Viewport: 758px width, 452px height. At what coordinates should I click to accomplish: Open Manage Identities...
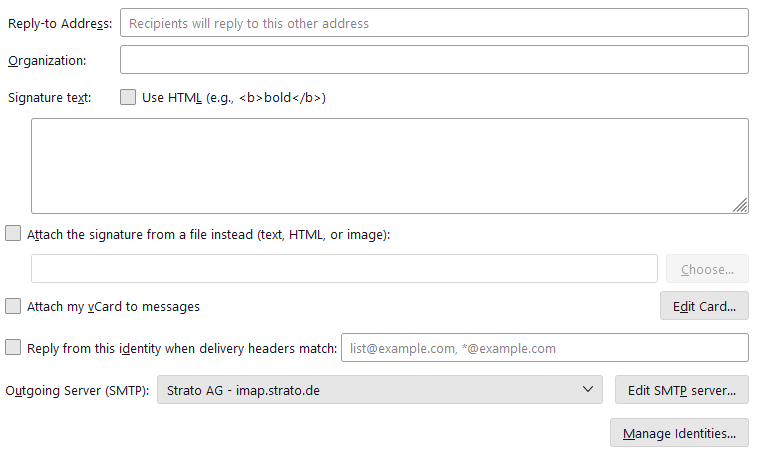tap(679, 434)
